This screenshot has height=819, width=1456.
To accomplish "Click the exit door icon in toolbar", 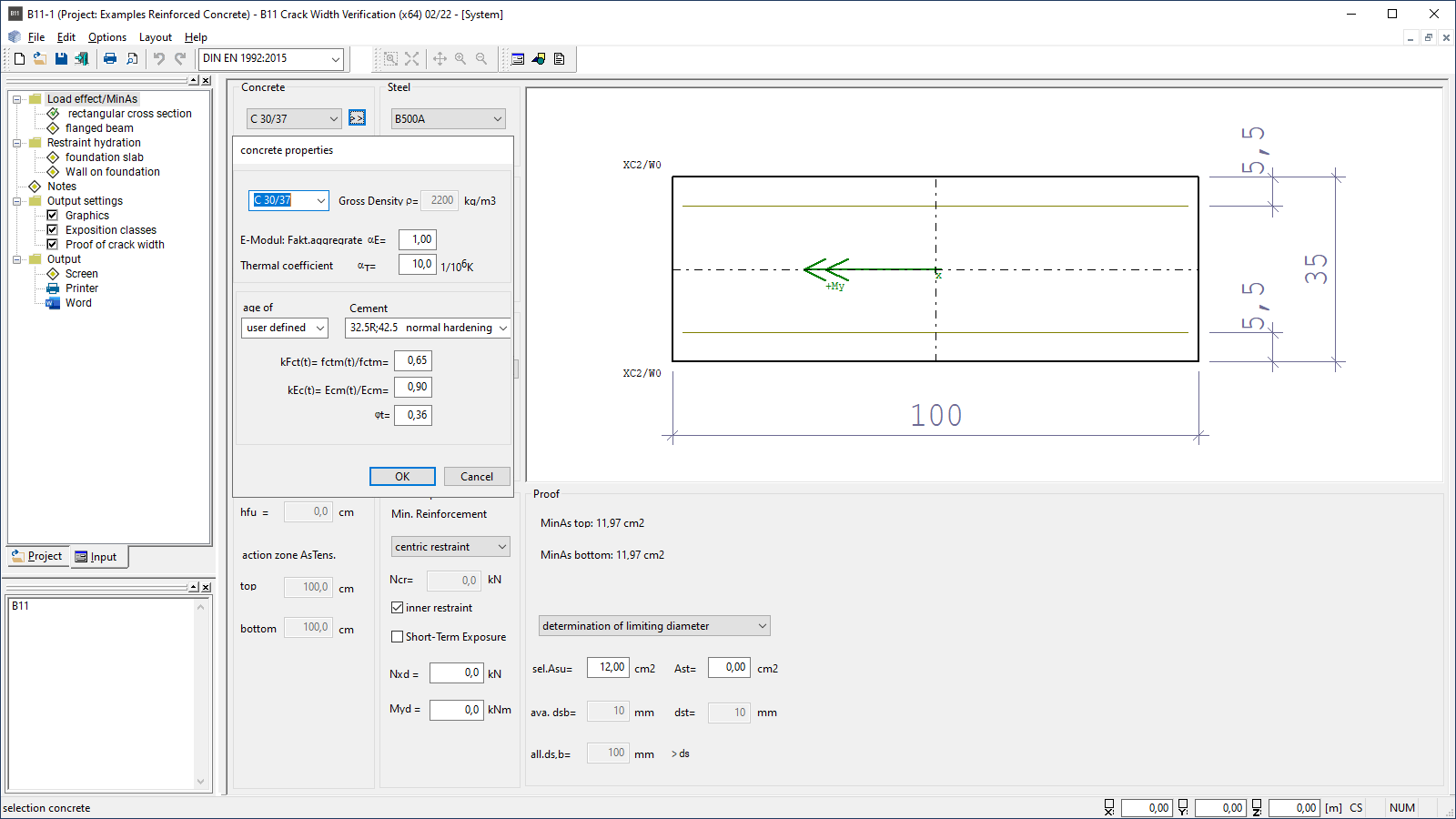I will pyautogui.click(x=82, y=58).
